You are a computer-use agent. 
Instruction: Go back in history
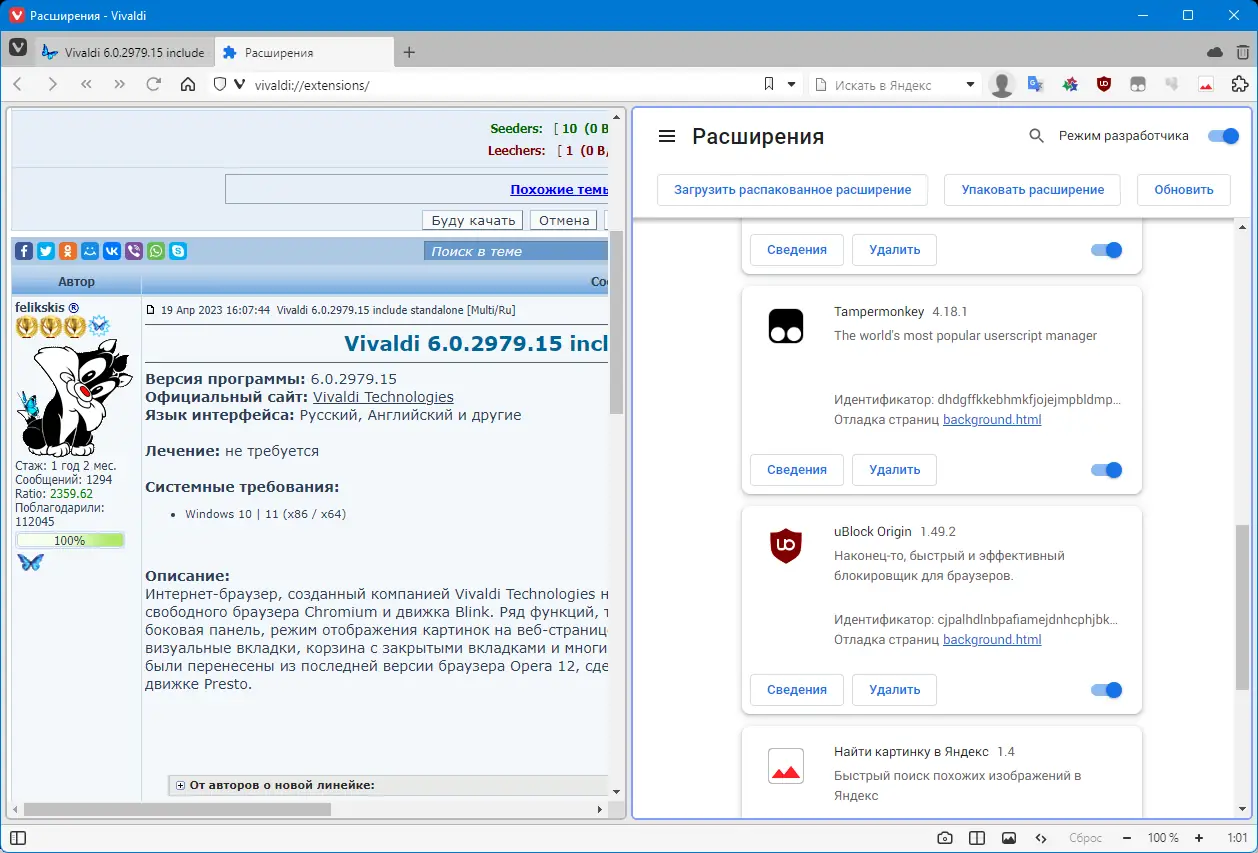coord(18,85)
